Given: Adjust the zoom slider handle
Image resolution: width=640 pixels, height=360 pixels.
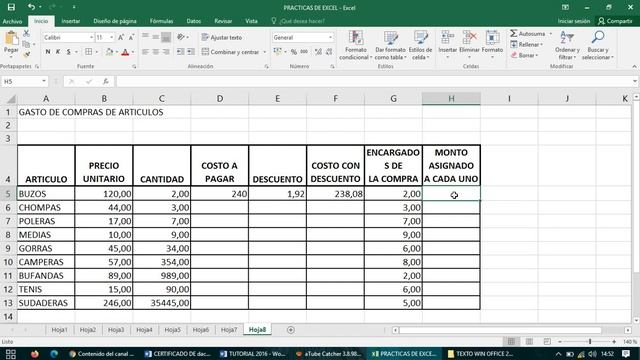Looking at the screenshot, I should point(590,341).
